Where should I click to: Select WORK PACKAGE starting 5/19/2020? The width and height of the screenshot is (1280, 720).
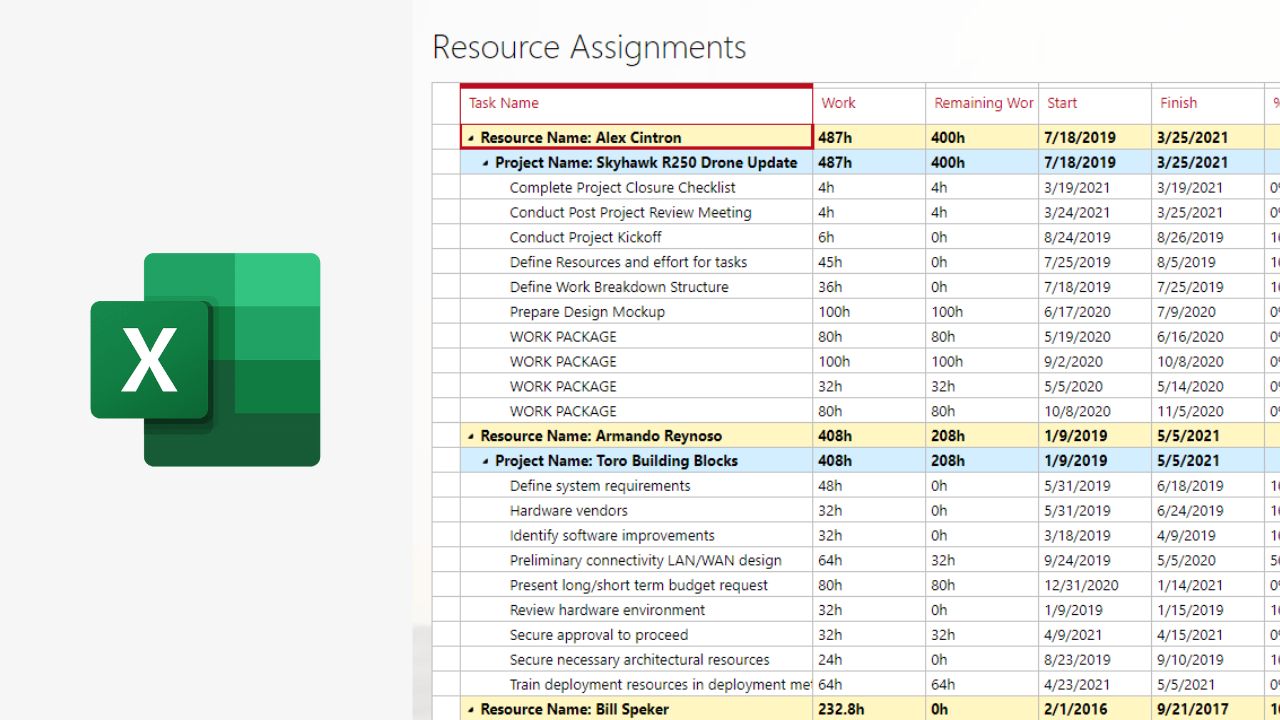coord(563,337)
